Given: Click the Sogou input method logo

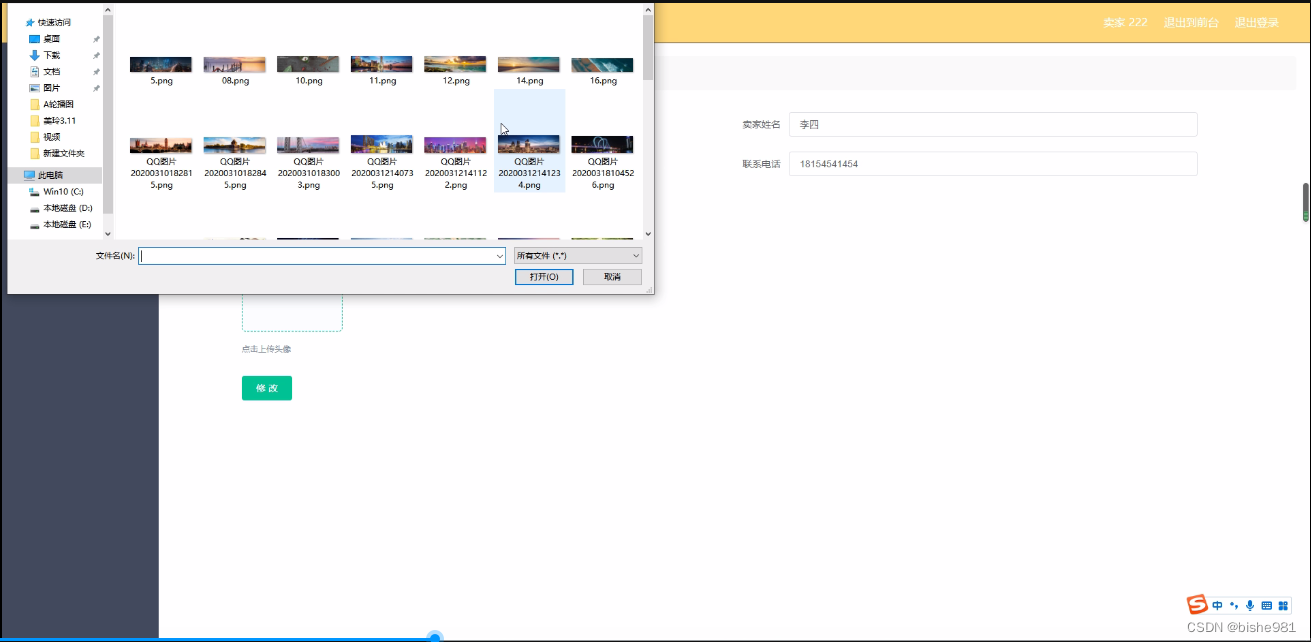Looking at the screenshot, I should 1197,604.
